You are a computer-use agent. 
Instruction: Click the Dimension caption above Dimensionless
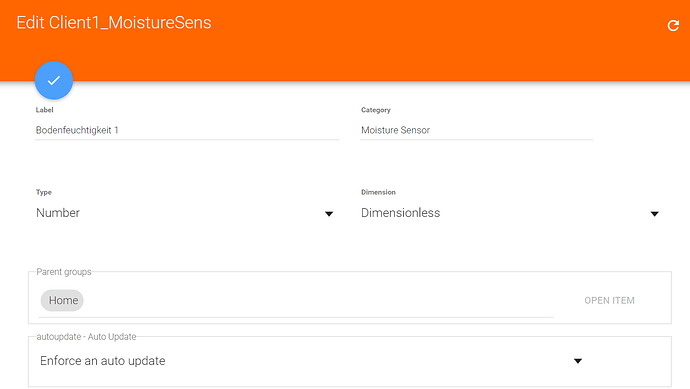coord(378,192)
